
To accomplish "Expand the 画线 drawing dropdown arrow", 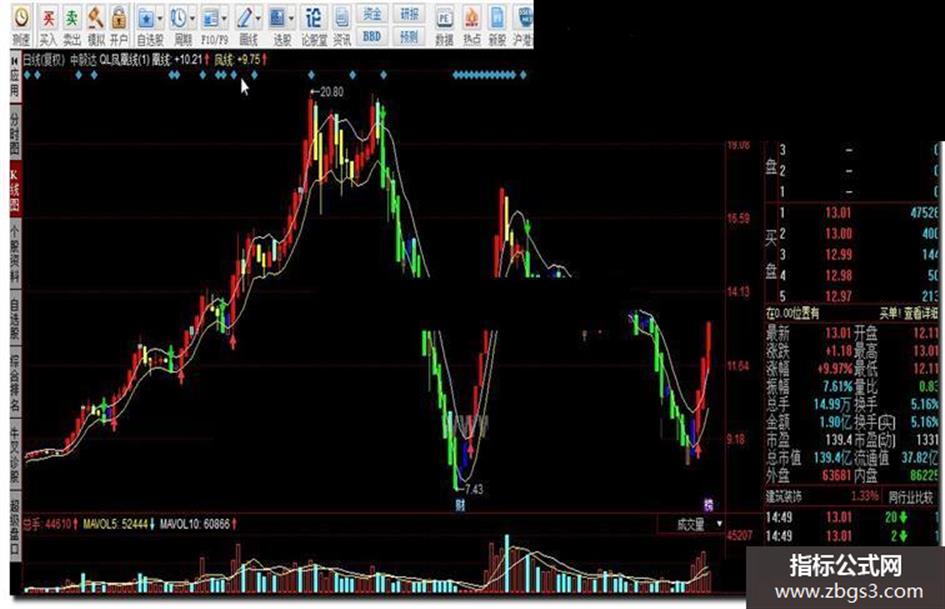I will [258, 19].
